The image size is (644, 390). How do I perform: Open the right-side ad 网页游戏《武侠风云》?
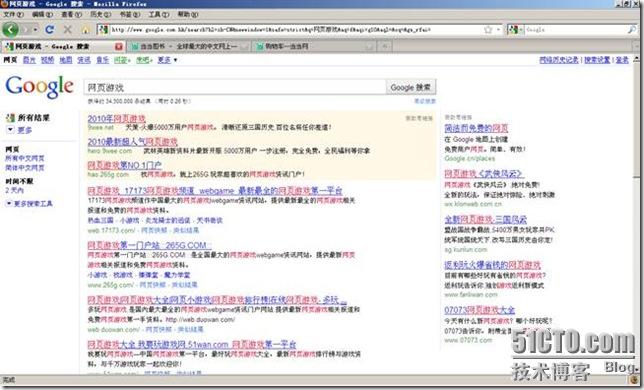click(483, 174)
